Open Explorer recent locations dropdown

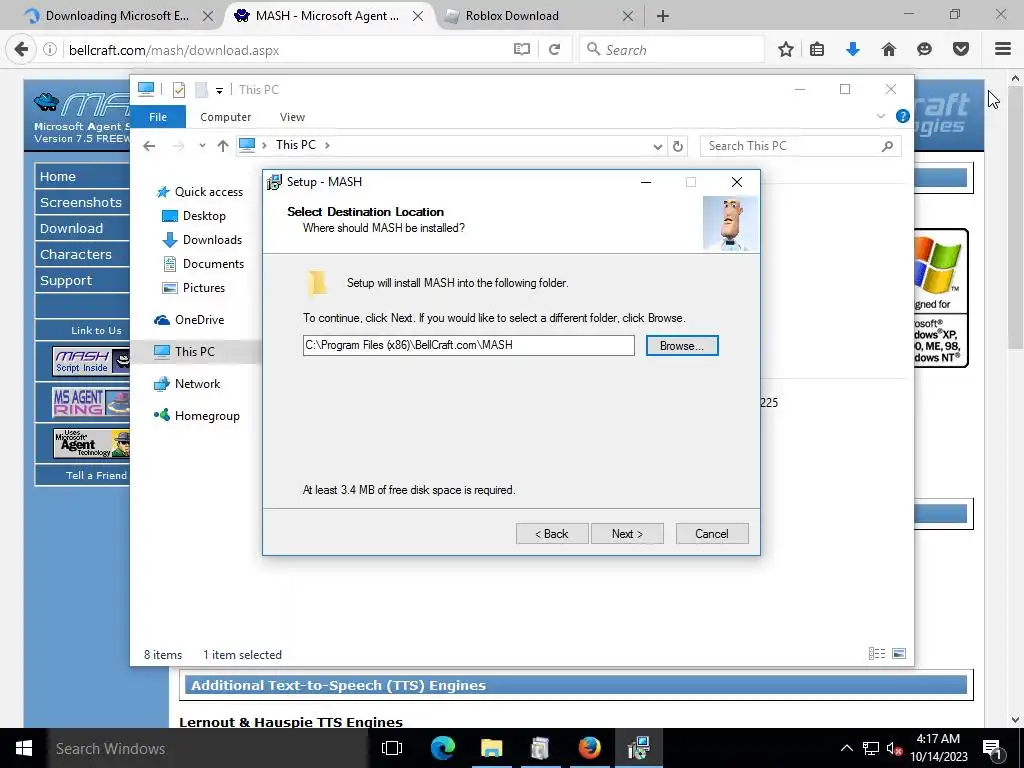pos(202,146)
